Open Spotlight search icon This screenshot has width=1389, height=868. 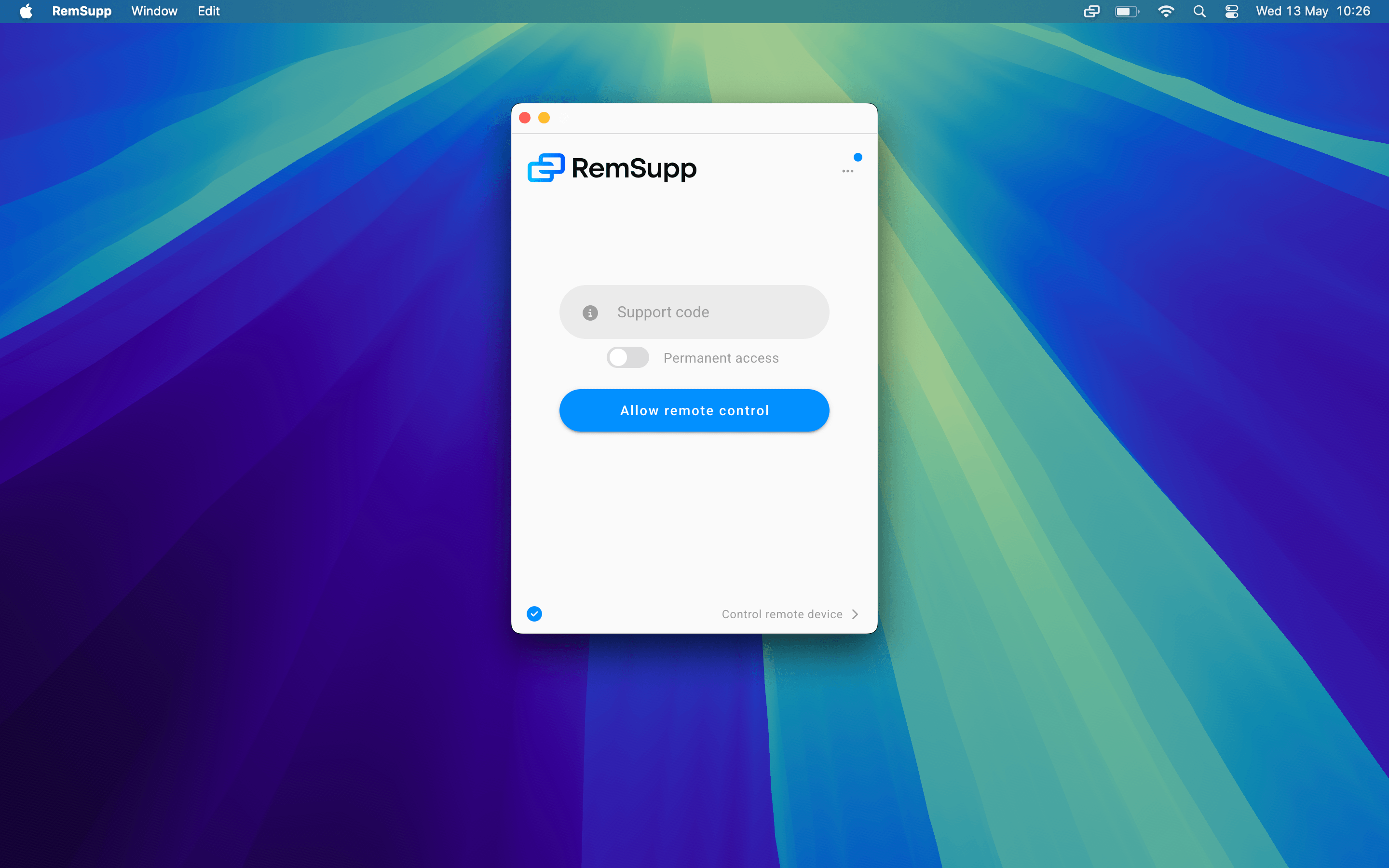(x=1199, y=12)
